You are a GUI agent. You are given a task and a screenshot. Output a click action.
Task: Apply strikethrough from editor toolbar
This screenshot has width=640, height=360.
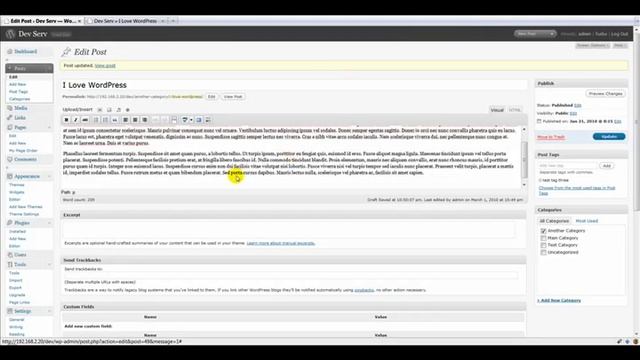pos(85,120)
